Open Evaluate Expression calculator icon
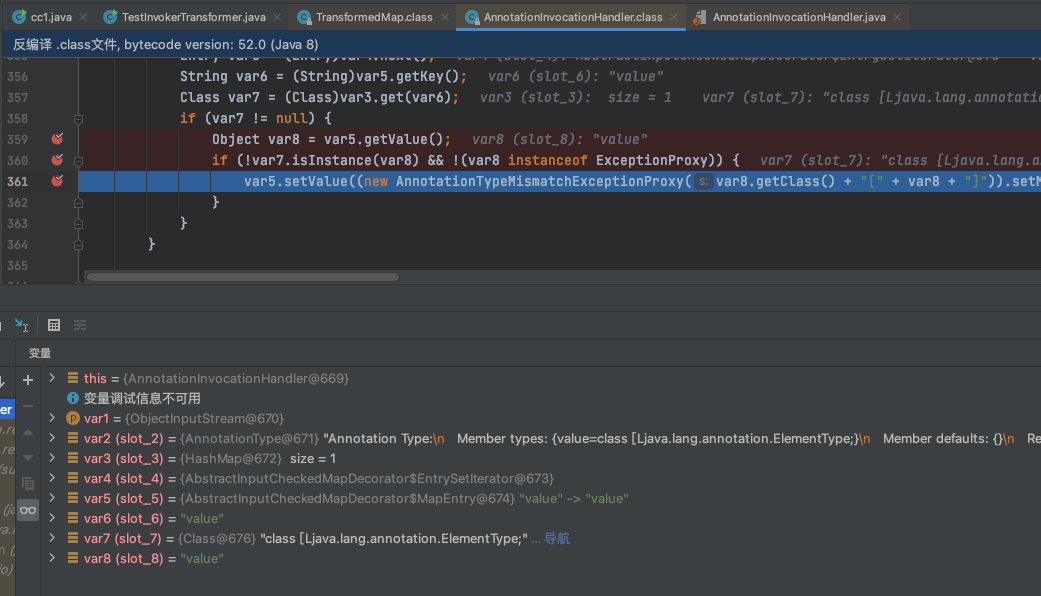The height and width of the screenshot is (596, 1041). (54, 325)
